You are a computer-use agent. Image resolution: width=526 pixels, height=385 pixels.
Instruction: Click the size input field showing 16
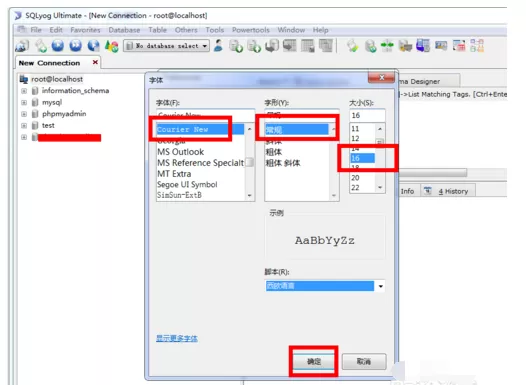[367, 115]
